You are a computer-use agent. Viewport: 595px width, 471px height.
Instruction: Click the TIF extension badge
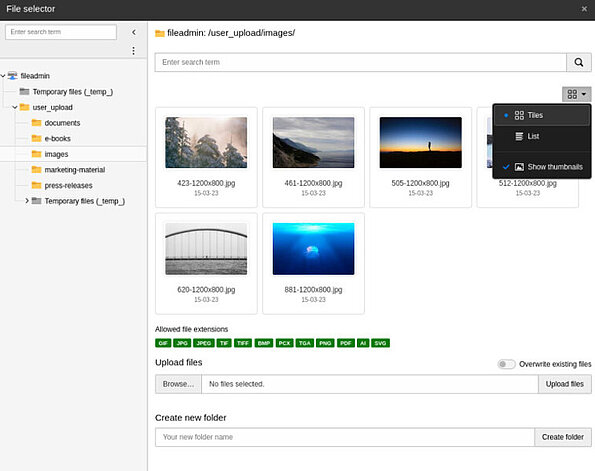point(224,343)
